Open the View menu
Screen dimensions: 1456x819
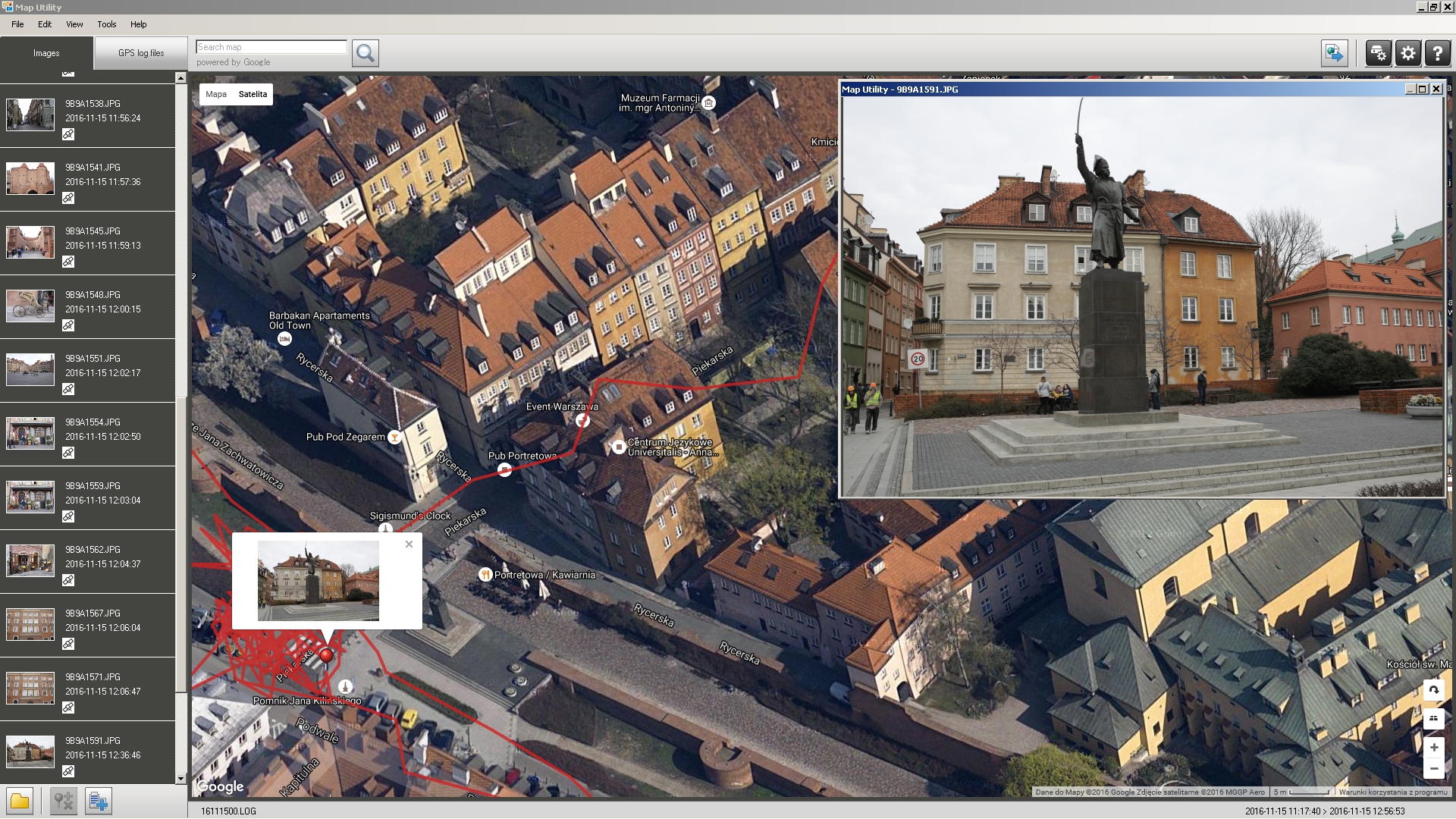coord(74,24)
